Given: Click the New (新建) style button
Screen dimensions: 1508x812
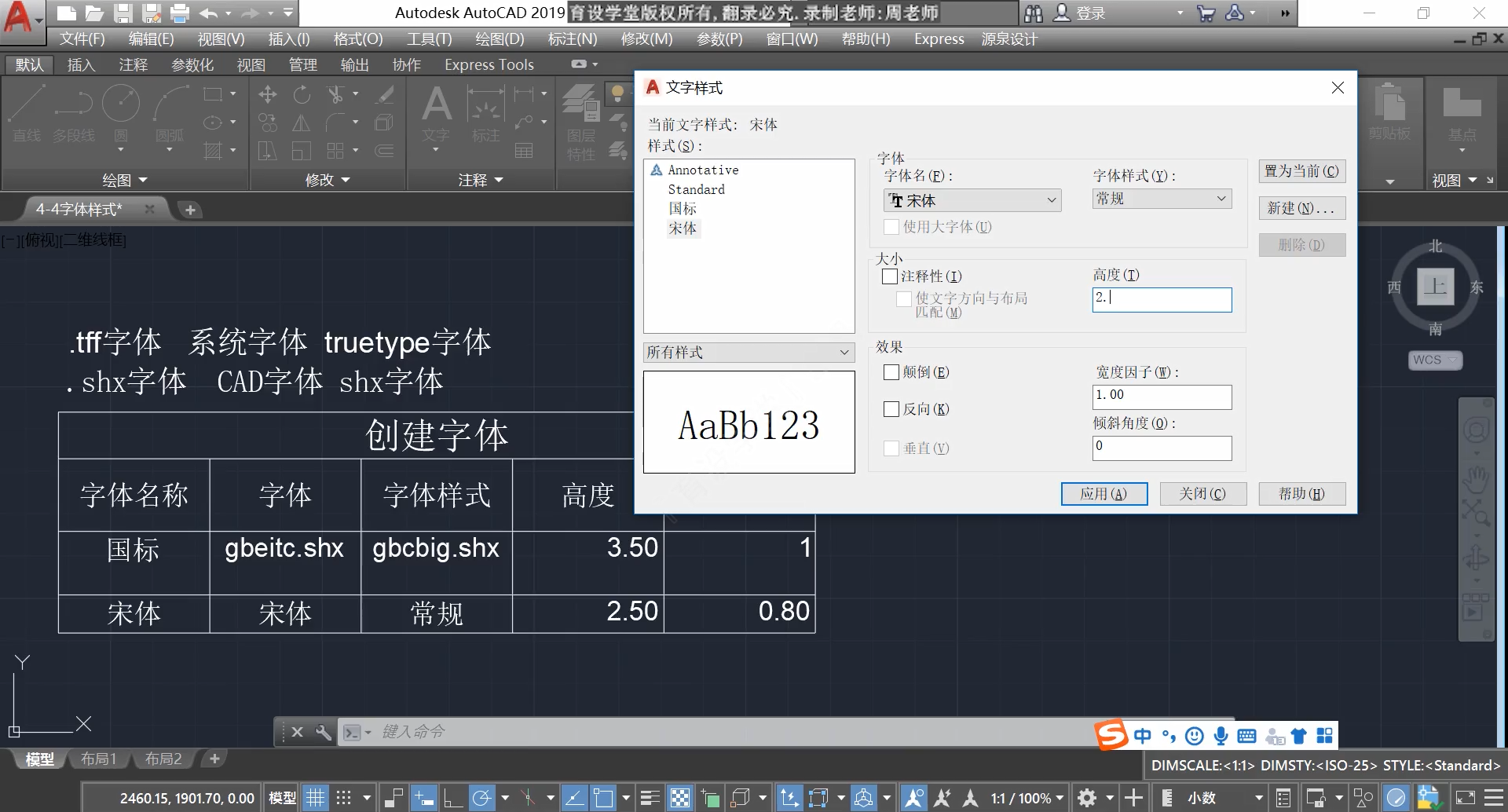Looking at the screenshot, I should tap(1301, 208).
